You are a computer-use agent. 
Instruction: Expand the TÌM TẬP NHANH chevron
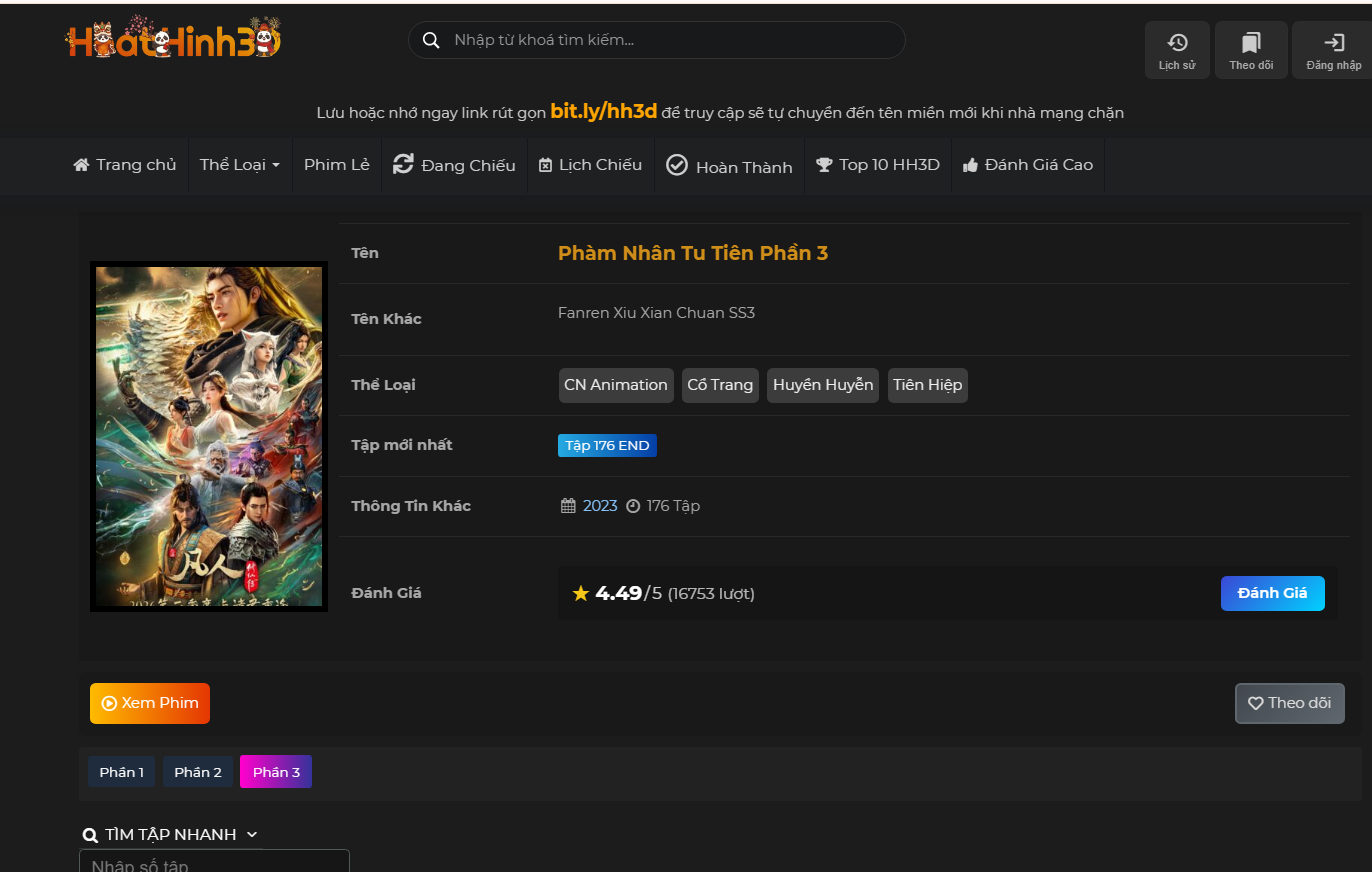coord(252,835)
